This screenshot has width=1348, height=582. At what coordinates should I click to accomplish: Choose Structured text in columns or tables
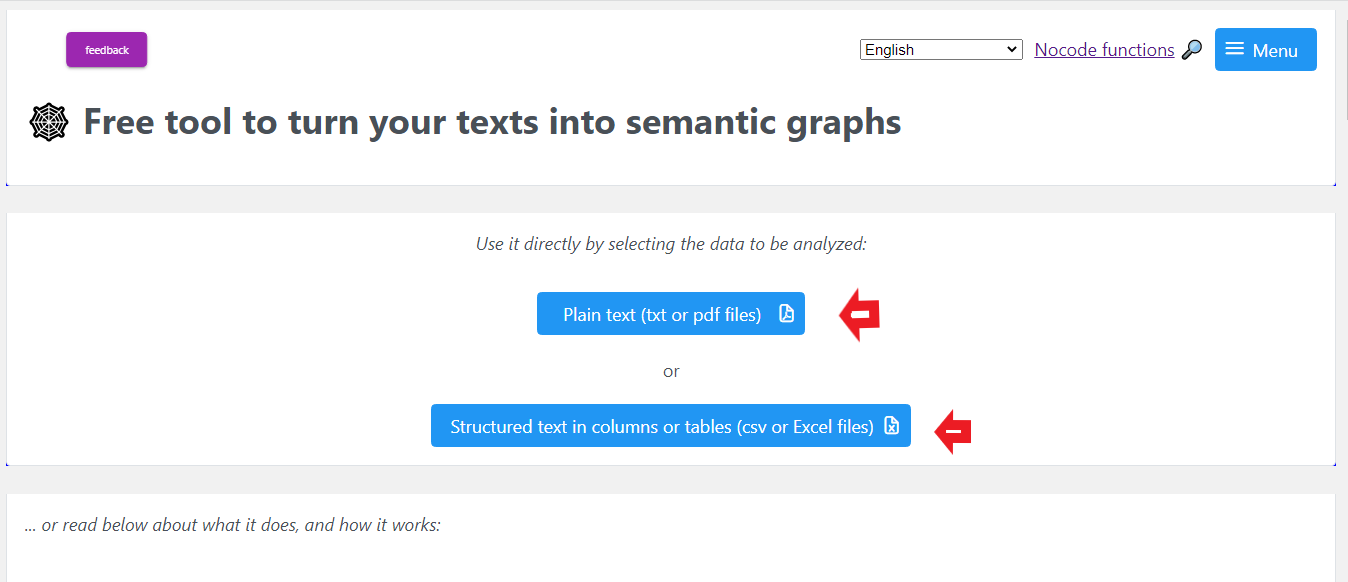(x=661, y=426)
